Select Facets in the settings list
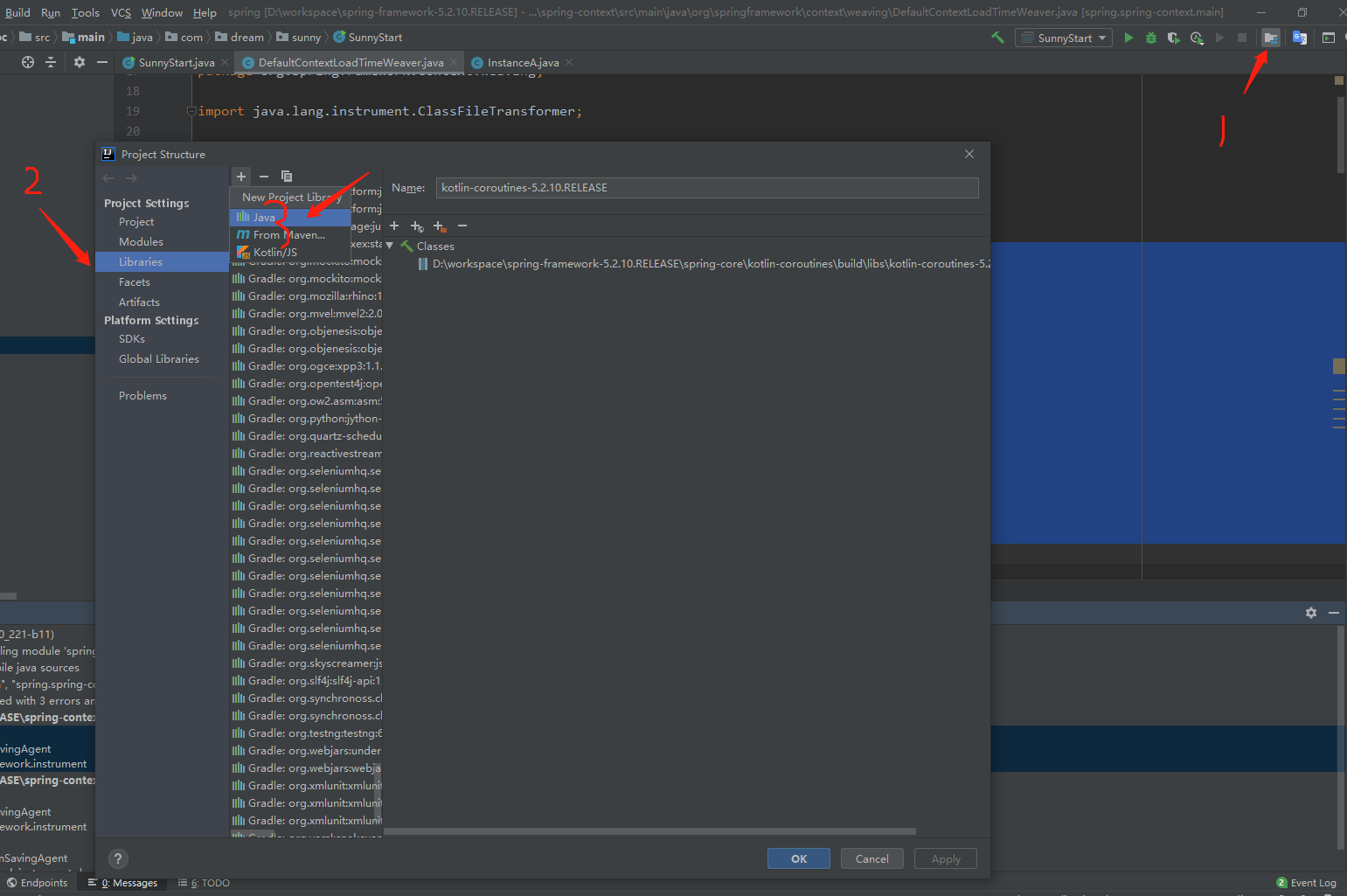 pos(135,281)
